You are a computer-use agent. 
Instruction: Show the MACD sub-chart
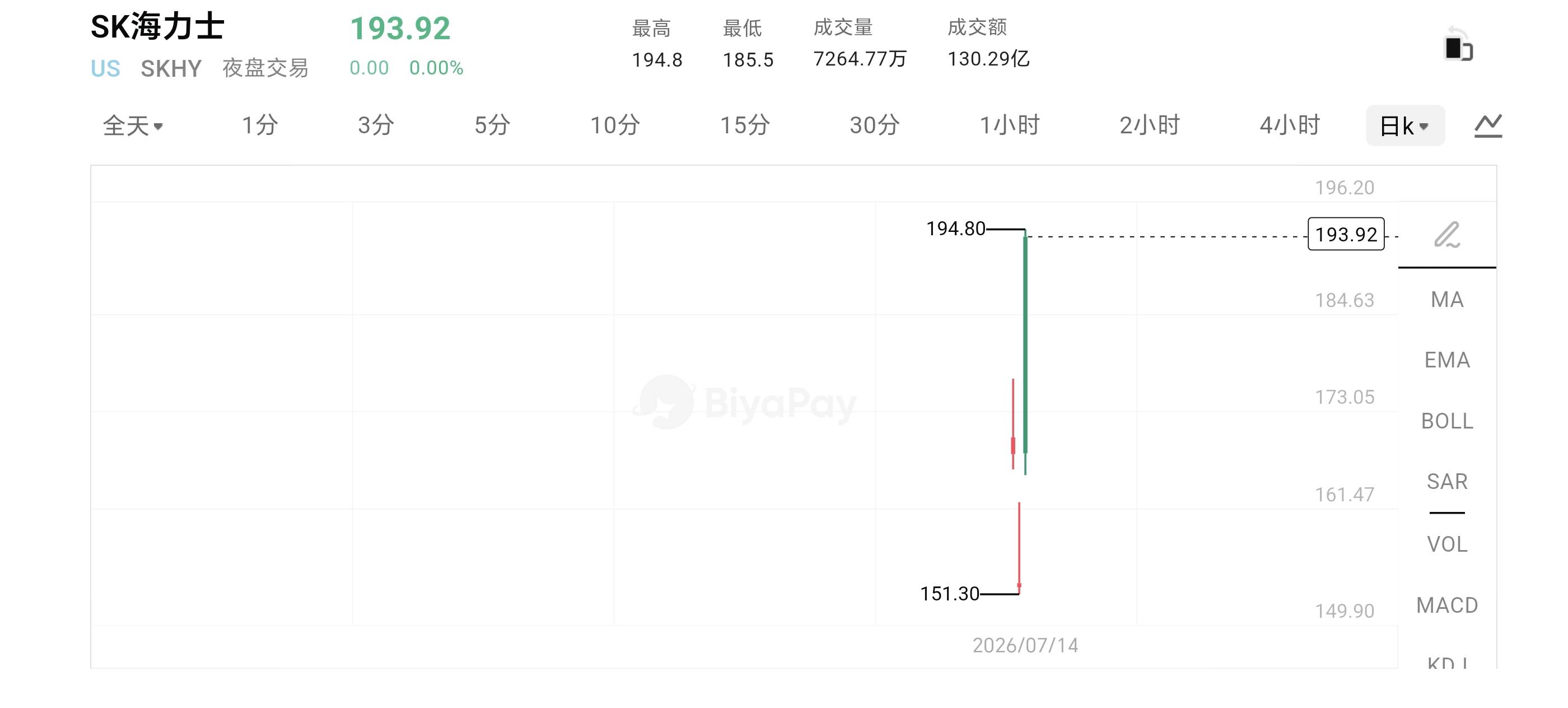tap(1447, 605)
